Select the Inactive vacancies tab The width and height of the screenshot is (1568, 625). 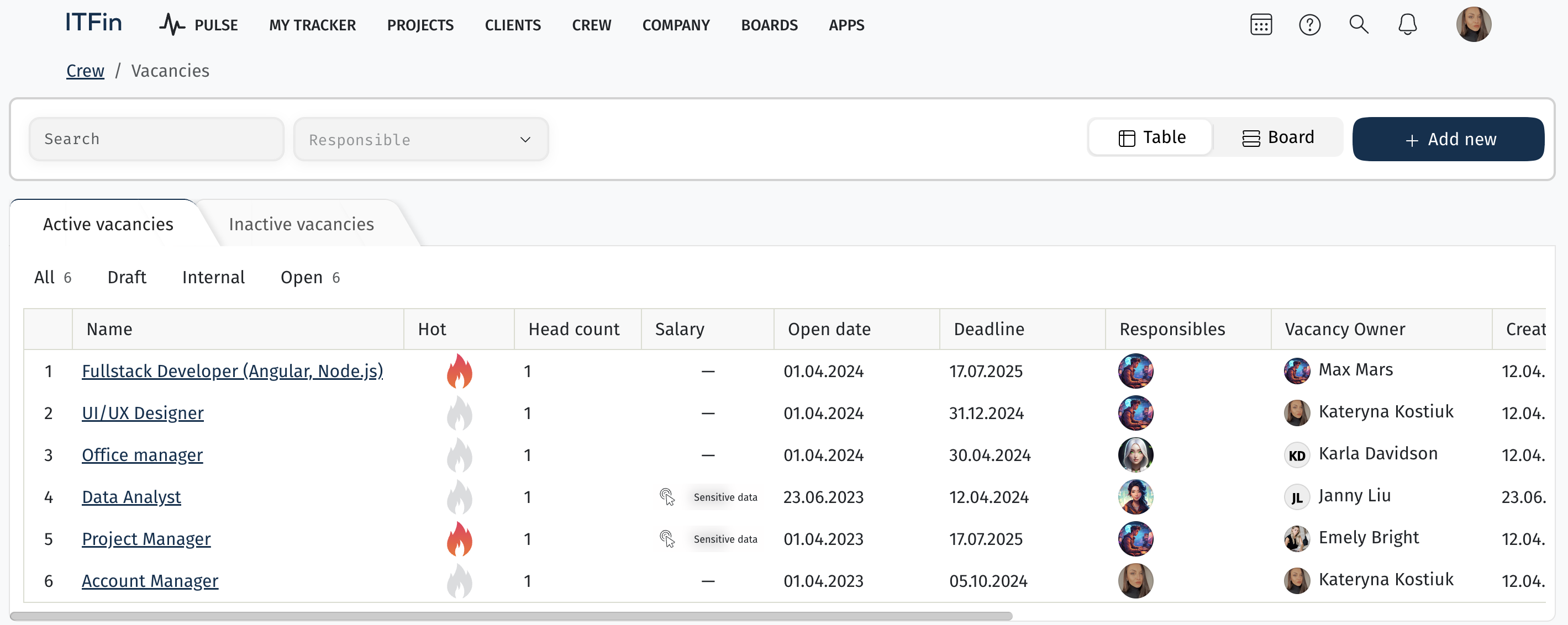tap(301, 224)
